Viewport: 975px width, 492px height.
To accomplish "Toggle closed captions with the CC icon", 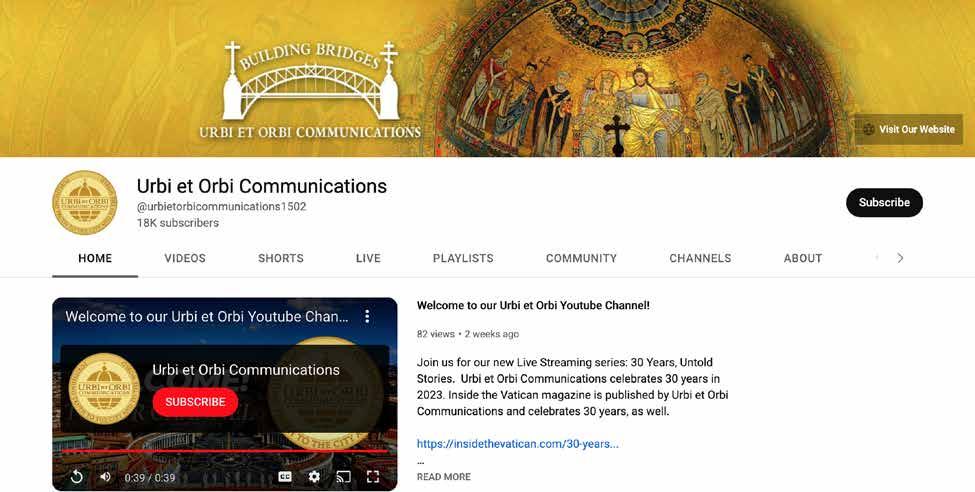I will click(285, 476).
